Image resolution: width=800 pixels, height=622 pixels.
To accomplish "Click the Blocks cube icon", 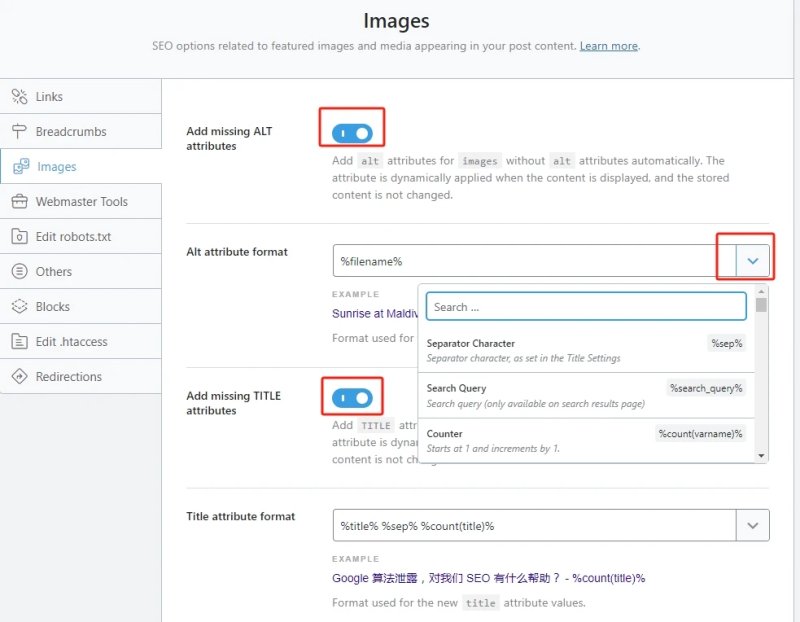I will point(19,306).
